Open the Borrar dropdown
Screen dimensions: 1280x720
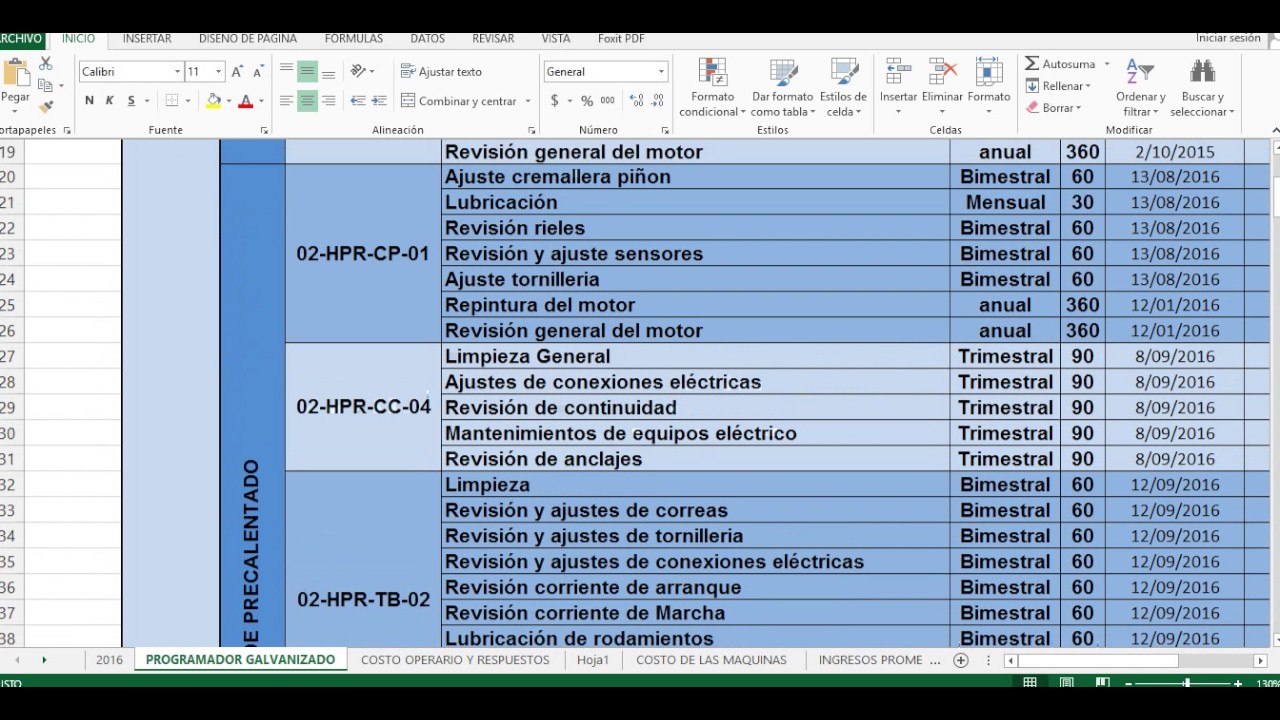pyautogui.click(x=1054, y=108)
